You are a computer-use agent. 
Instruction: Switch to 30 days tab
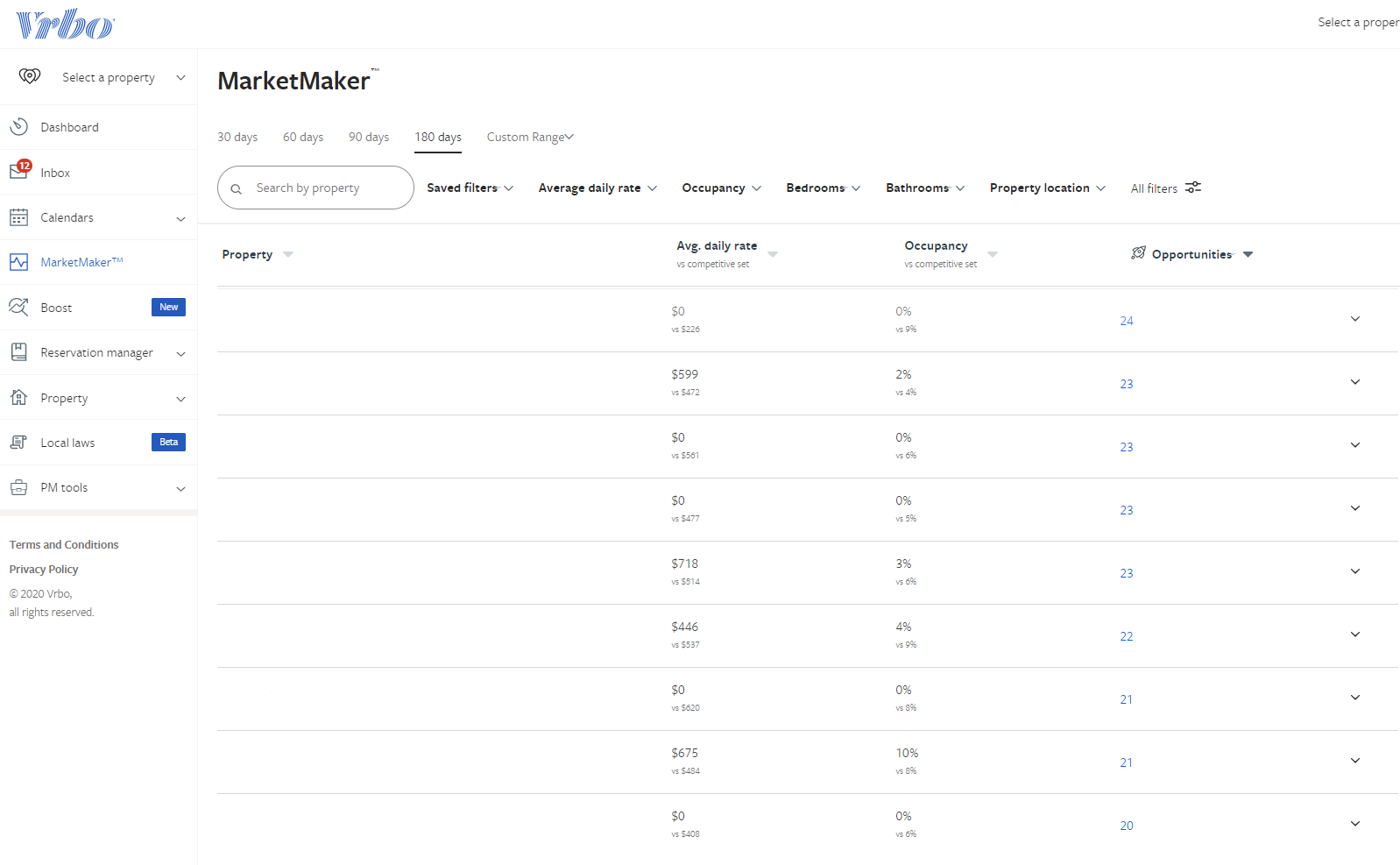(x=237, y=137)
